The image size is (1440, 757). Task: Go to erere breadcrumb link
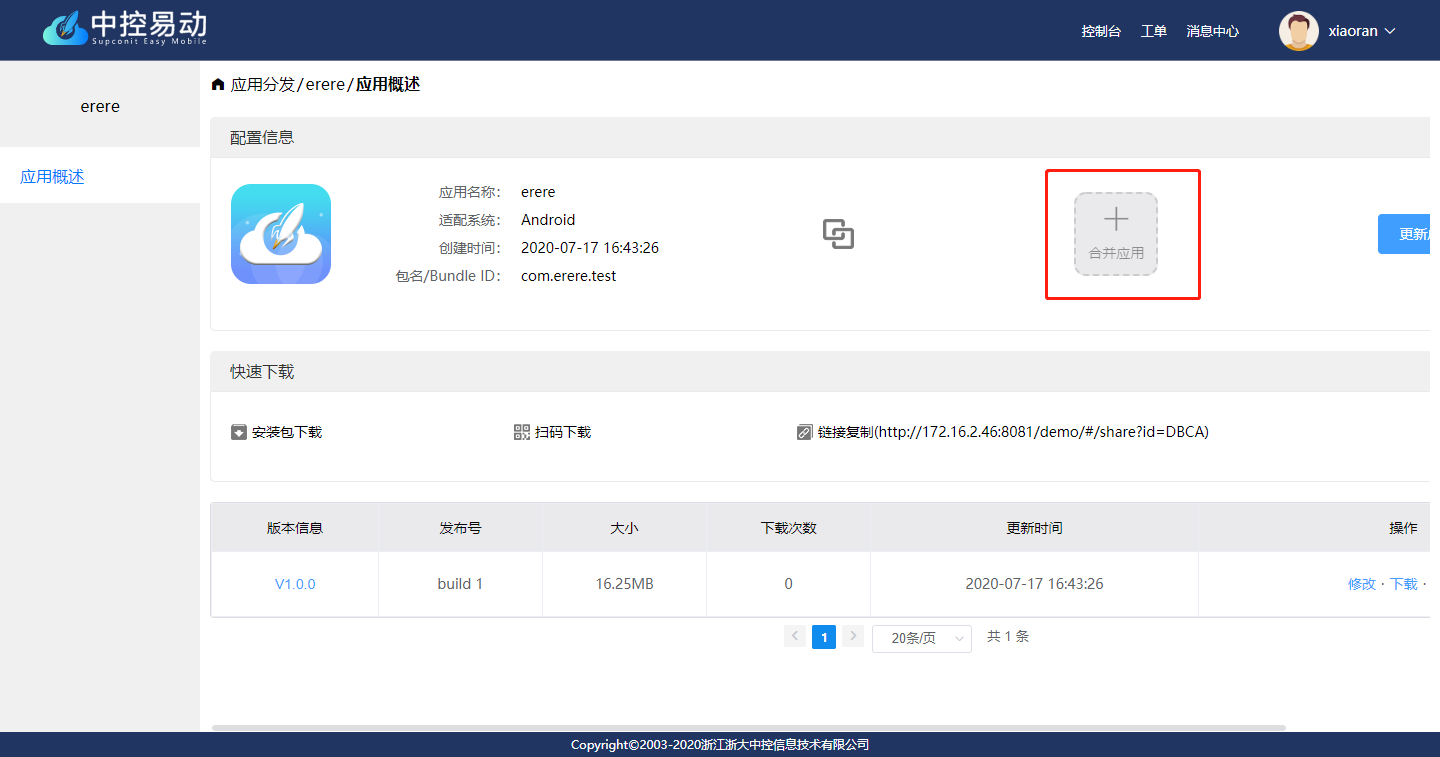click(325, 85)
